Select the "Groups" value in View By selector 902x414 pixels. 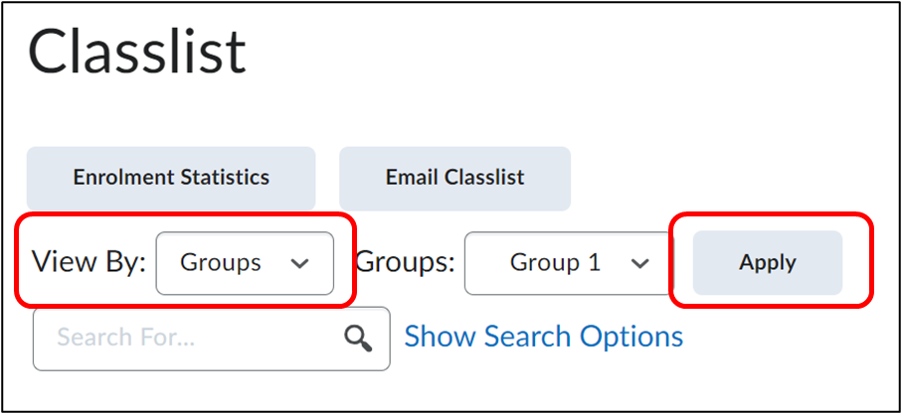[220, 264]
